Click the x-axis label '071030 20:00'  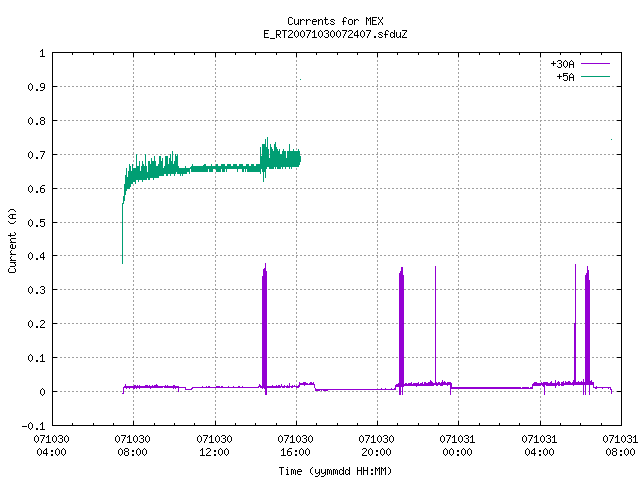(x=376, y=446)
